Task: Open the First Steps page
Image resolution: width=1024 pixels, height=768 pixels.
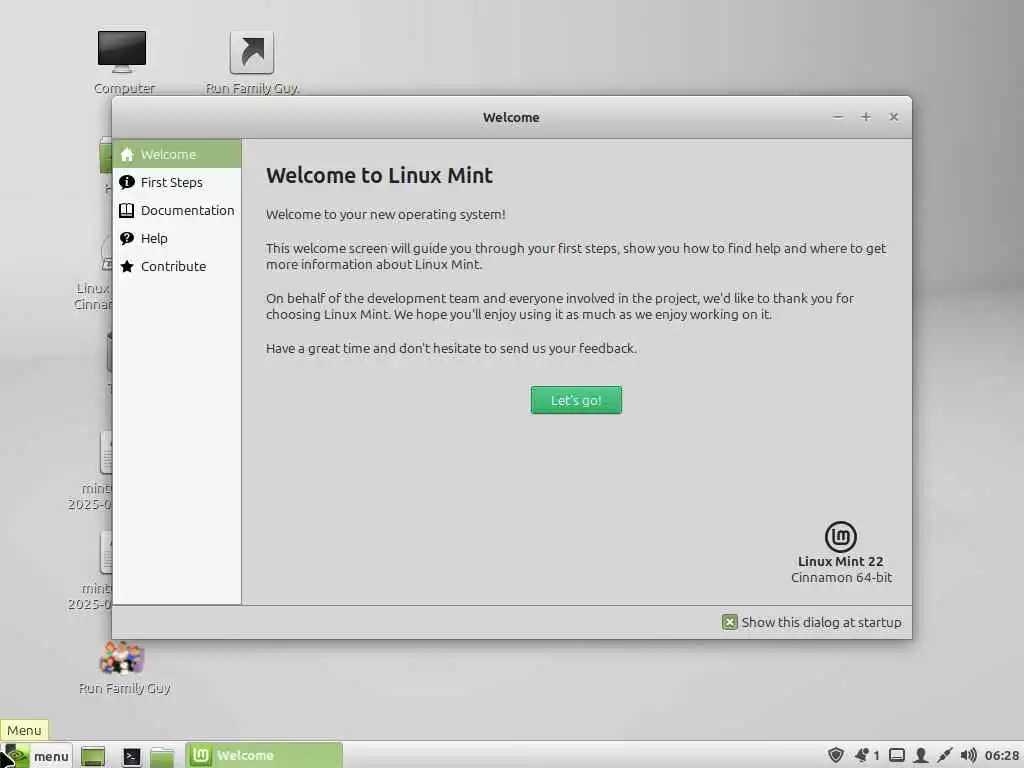Action: coord(177,182)
